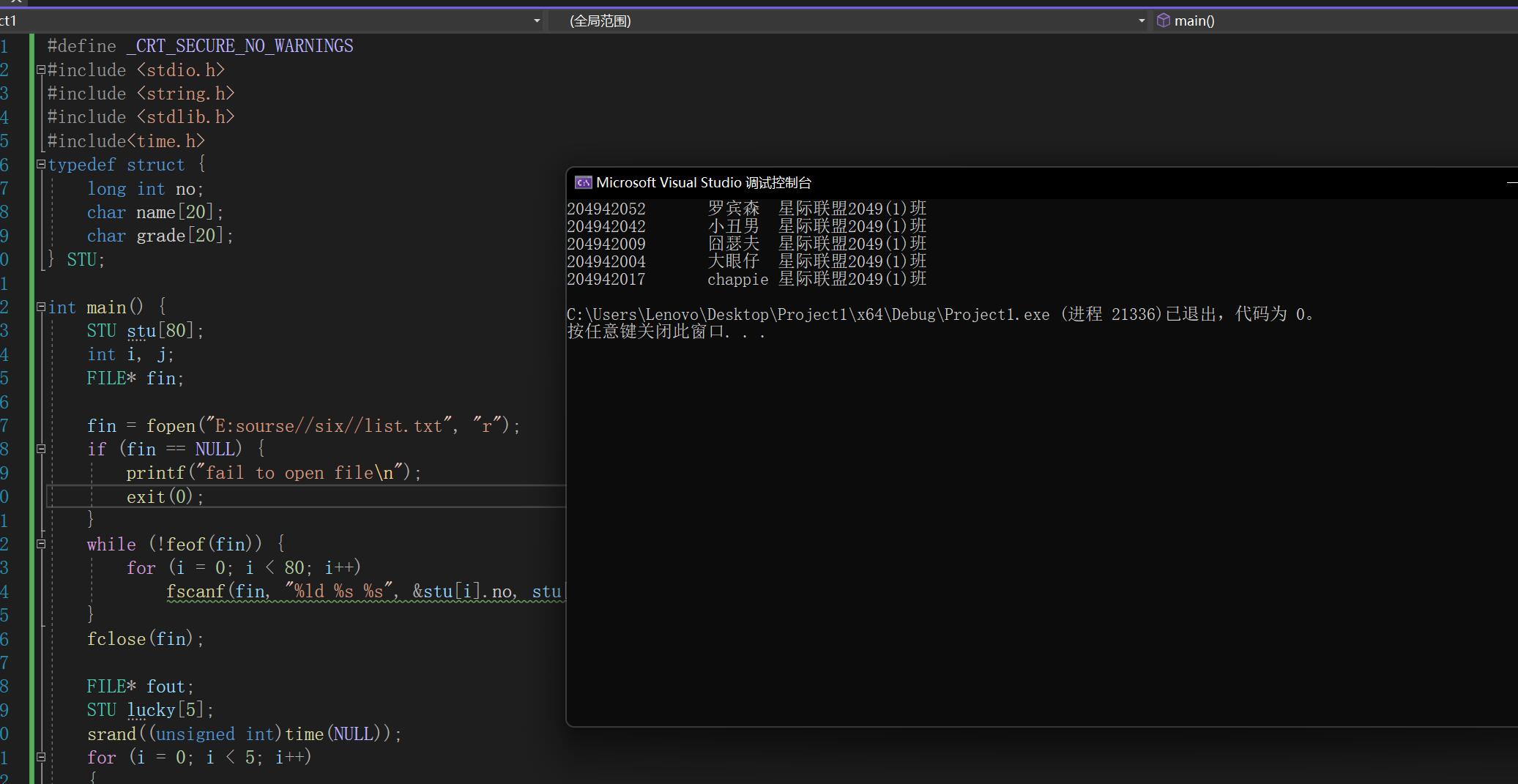
Task: Click the srand time(NULL) line
Action: click(245, 734)
